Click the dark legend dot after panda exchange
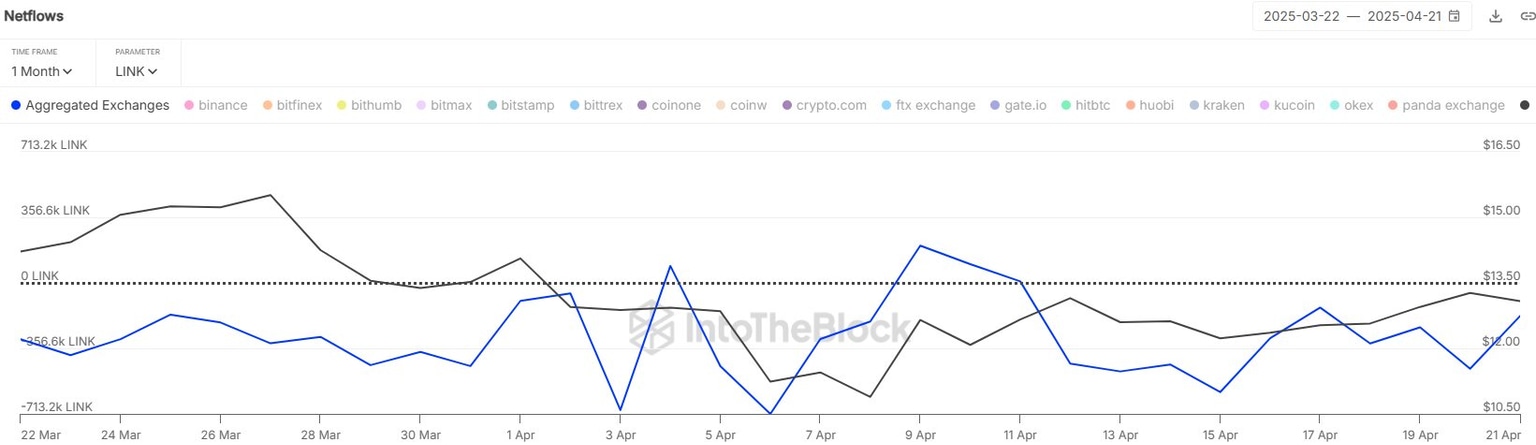The image size is (1536, 445). 1525,105
